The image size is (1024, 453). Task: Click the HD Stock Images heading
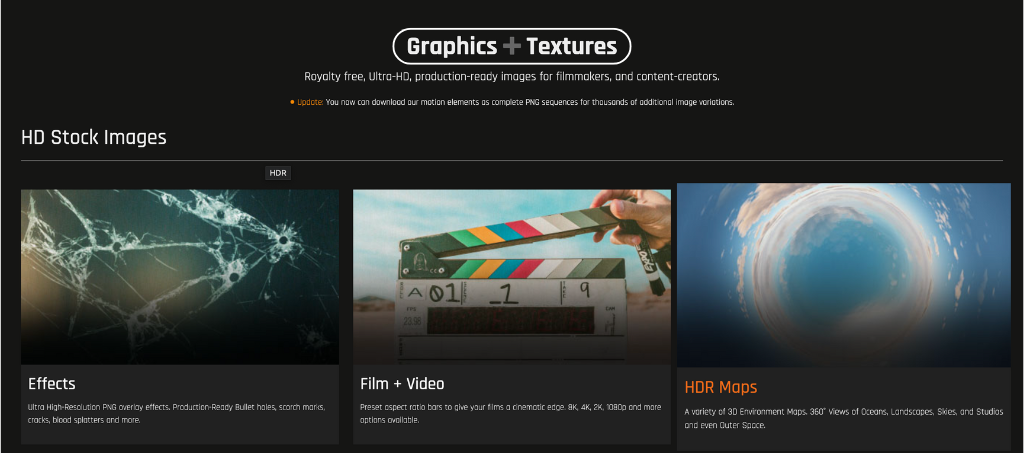94,137
